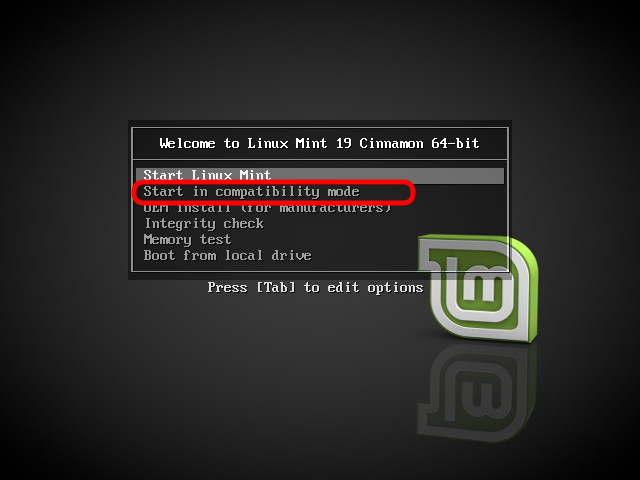Click the [Tab] key hint text
This screenshot has height=480, width=640.
(276, 287)
